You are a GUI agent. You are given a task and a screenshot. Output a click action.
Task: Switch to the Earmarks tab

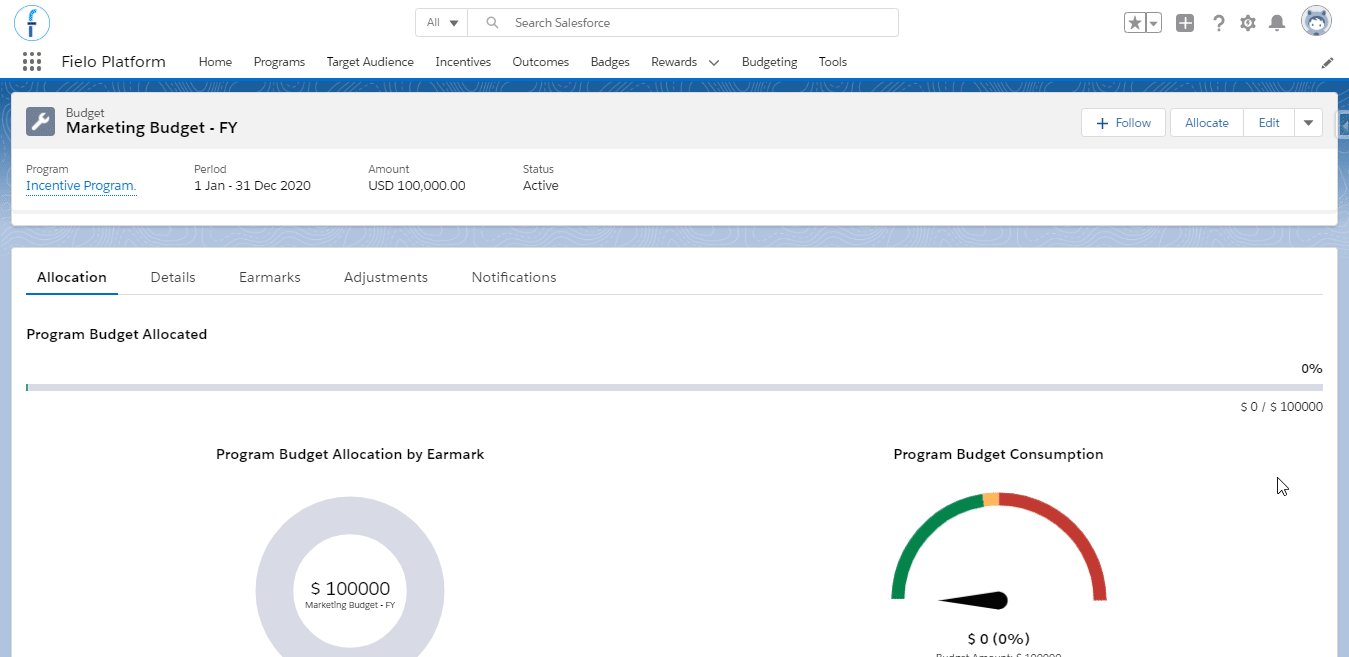pos(270,277)
